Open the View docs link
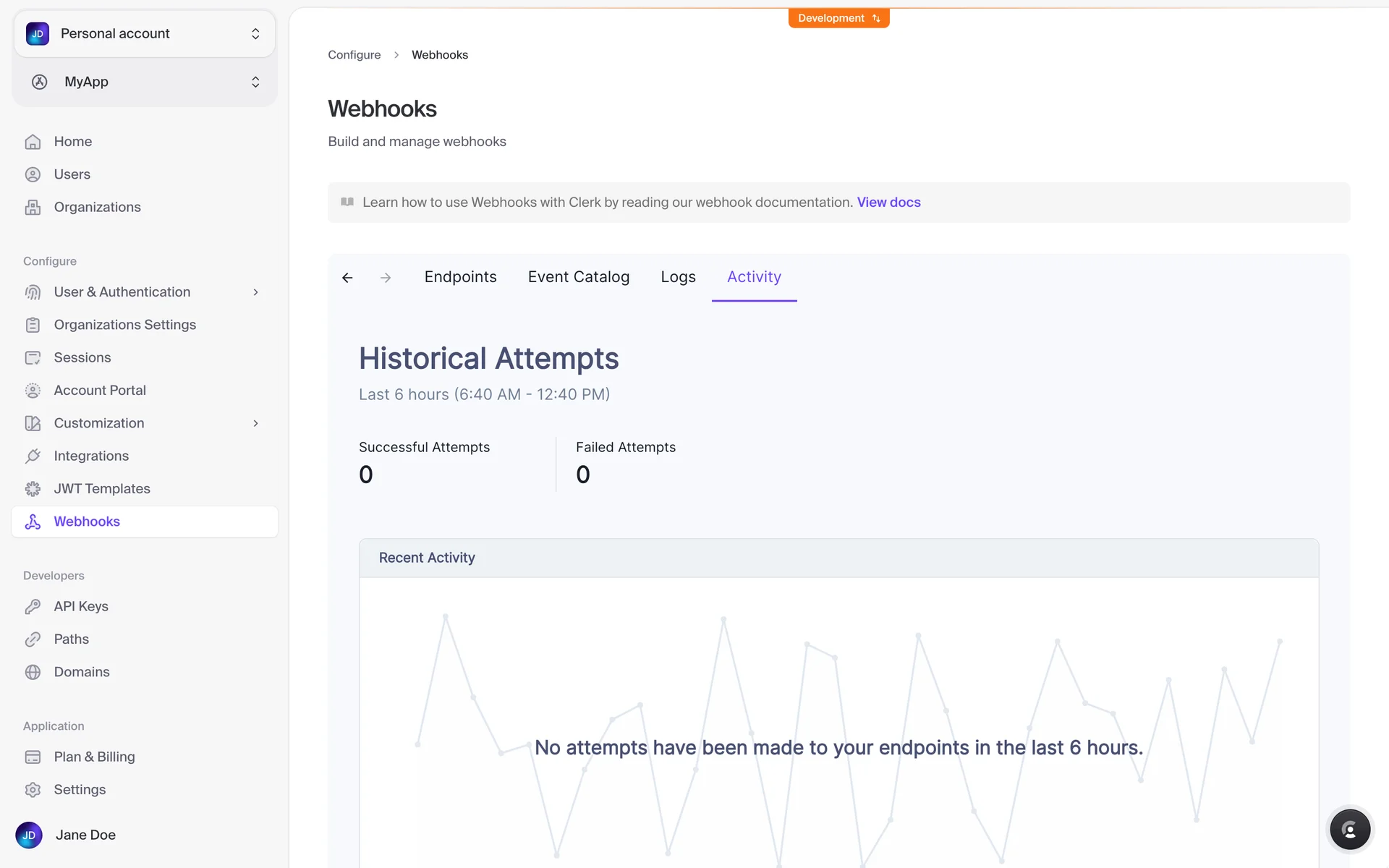The width and height of the screenshot is (1389, 868). pos(888,203)
